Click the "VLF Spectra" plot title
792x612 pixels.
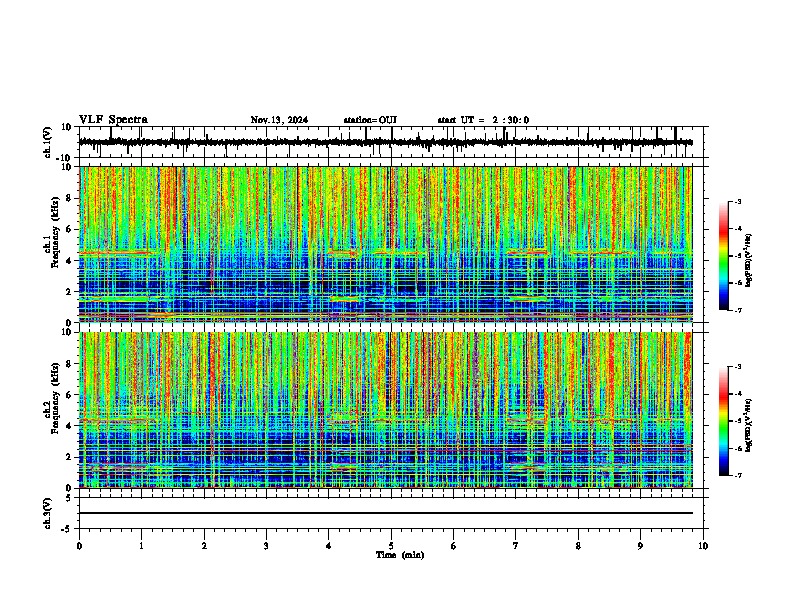[113, 120]
